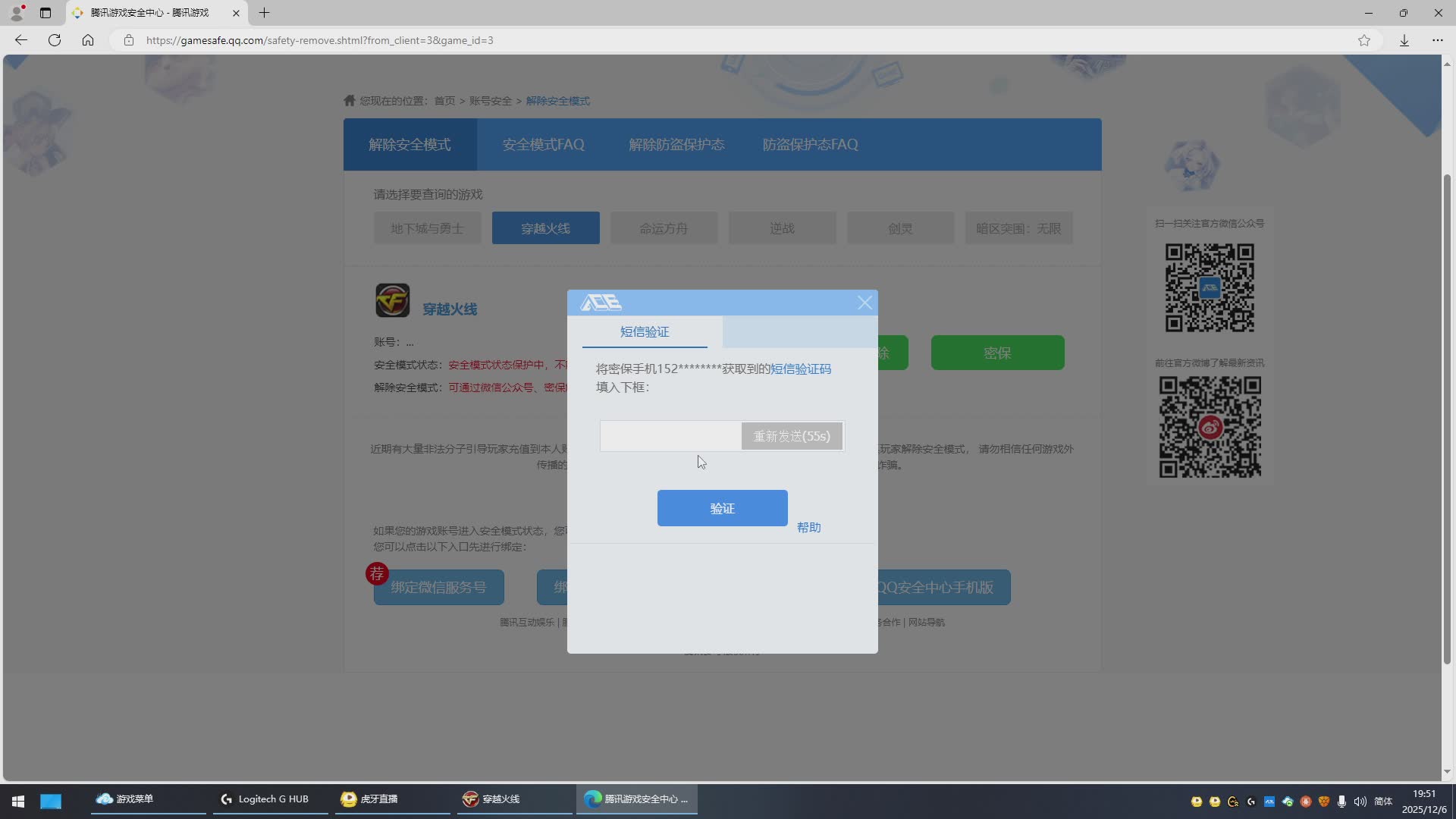Open a new browser tab
The width and height of the screenshot is (1456, 819).
264,13
